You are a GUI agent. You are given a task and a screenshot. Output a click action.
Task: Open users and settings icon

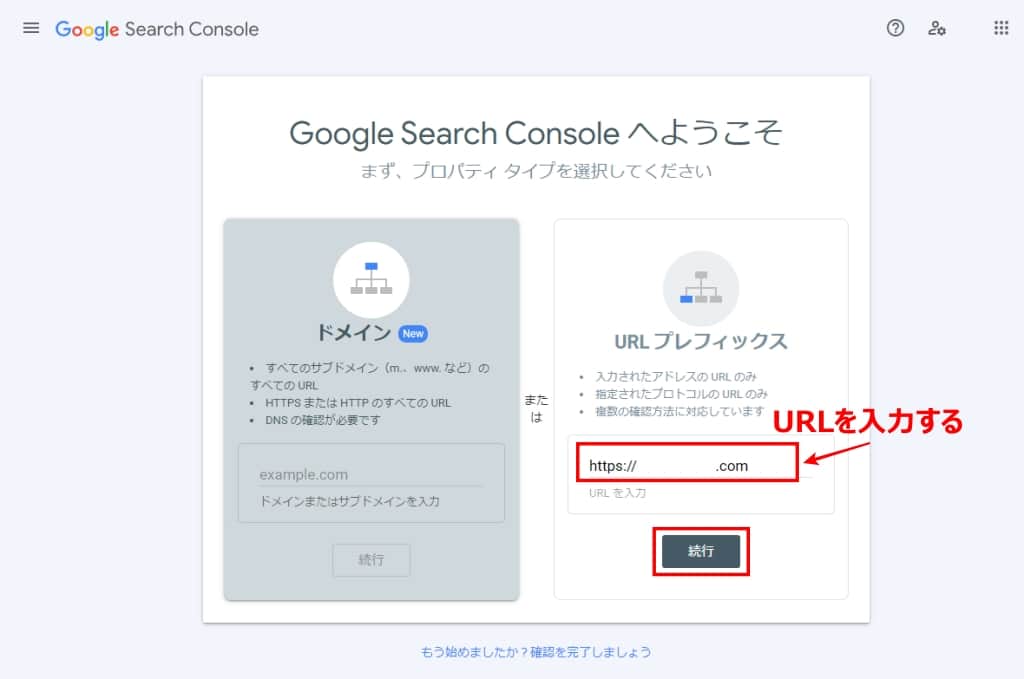pyautogui.click(x=936, y=28)
